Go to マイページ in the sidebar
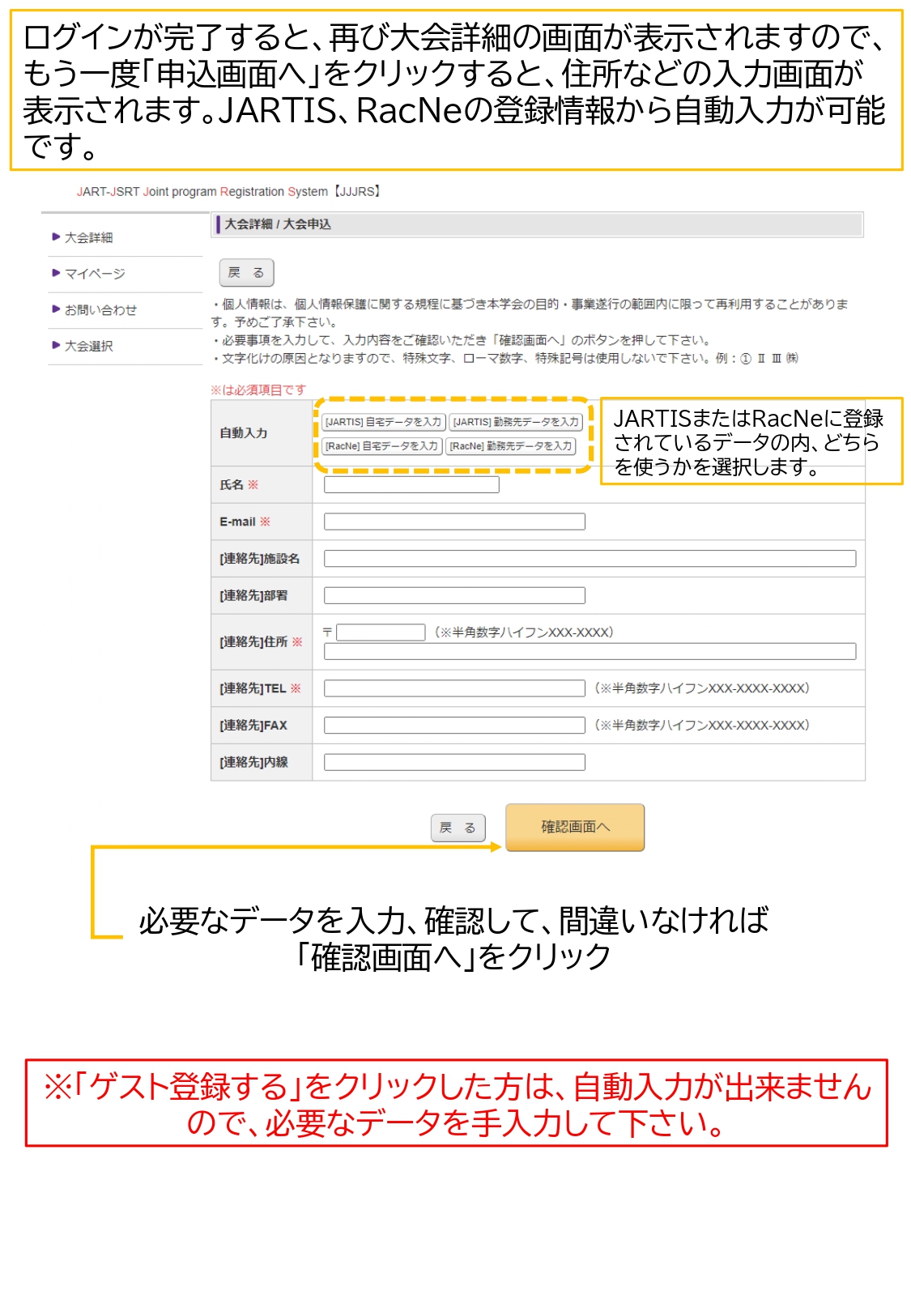 point(94,274)
